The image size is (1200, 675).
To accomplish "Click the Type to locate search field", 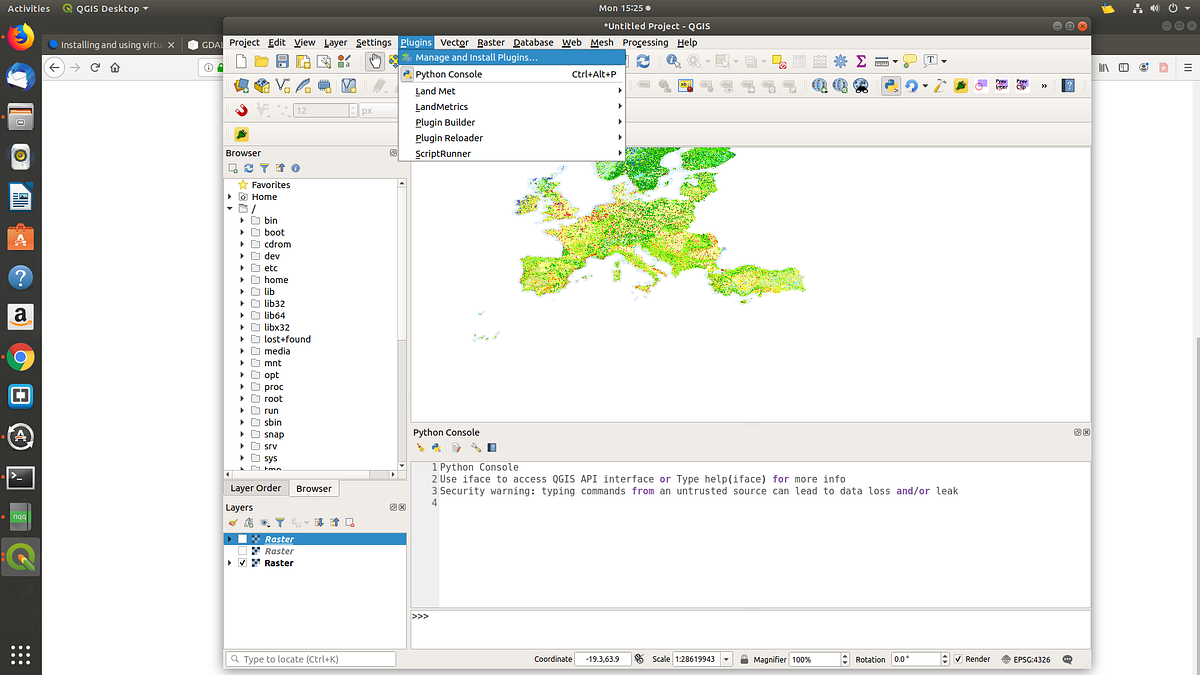I will click(312, 659).
